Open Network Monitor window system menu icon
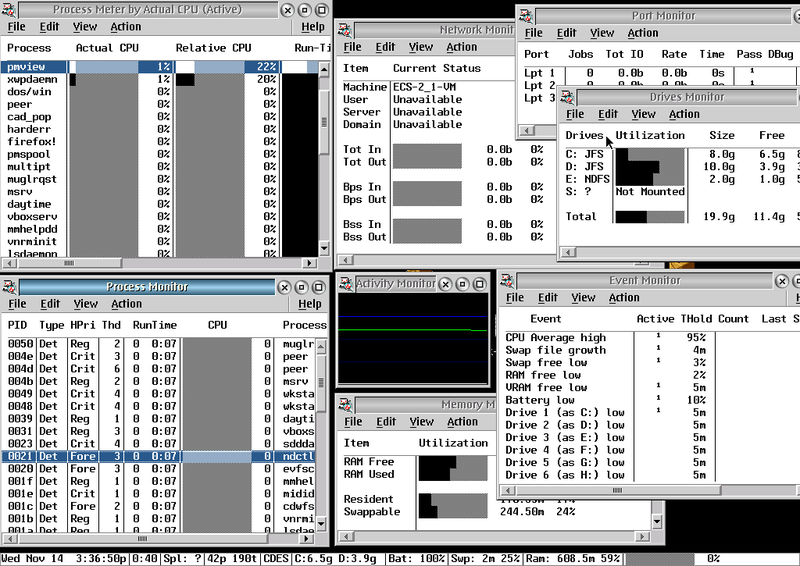 tap(345, 30)
